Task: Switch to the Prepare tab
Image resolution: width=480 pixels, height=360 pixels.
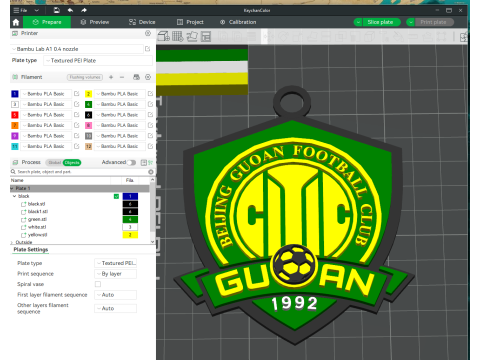Action: 47,22
